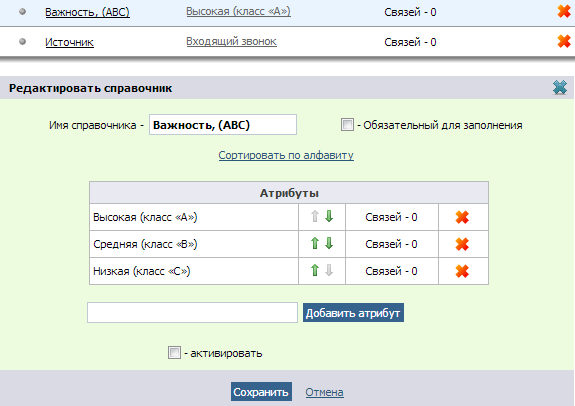Delete the Источник directory row
The width and height of the screenshot is (575, 406).
pyautogui.click(x=564, y=41)
